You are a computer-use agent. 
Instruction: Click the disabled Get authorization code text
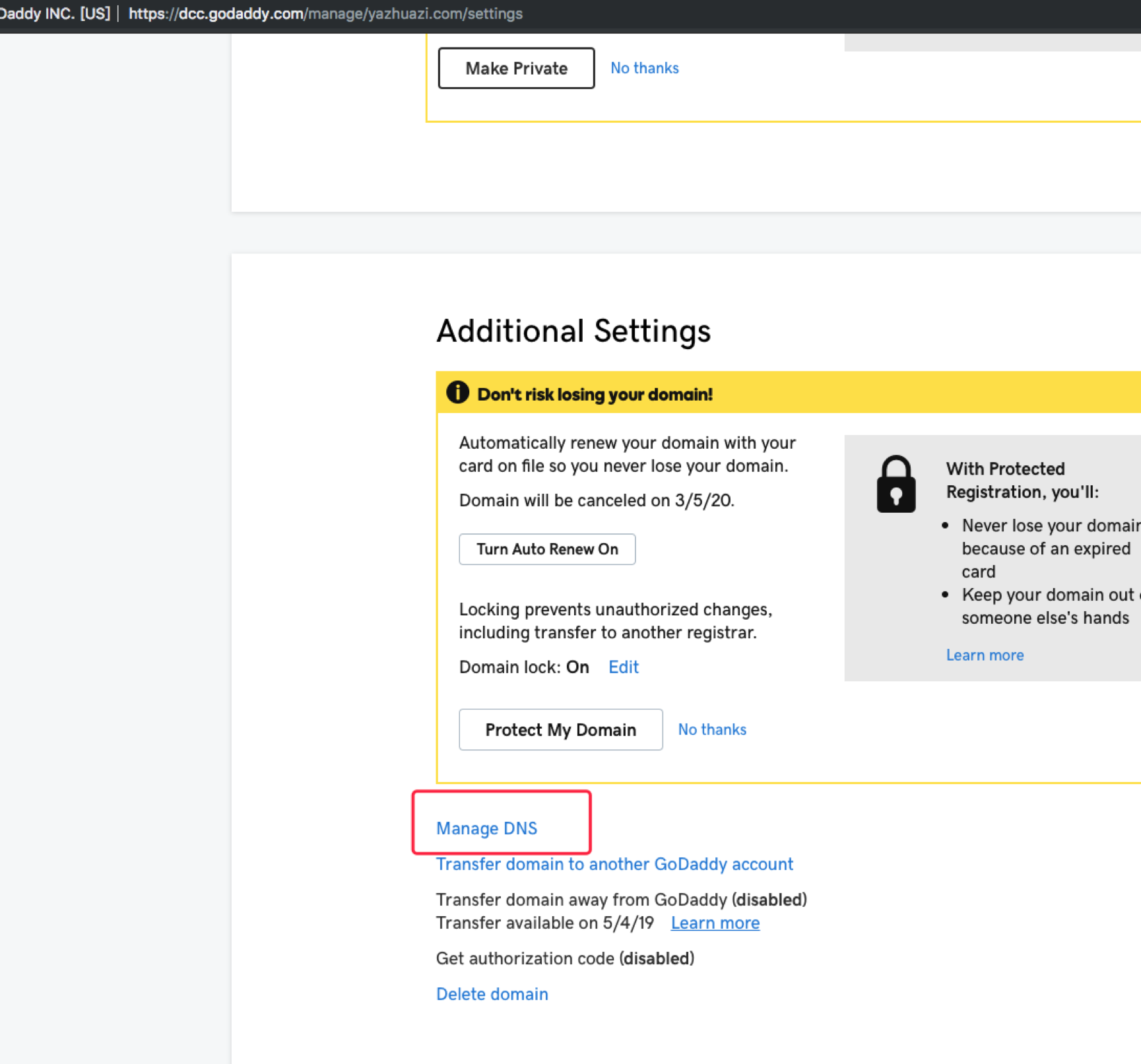pyautogui.click(x=565, y=958)
